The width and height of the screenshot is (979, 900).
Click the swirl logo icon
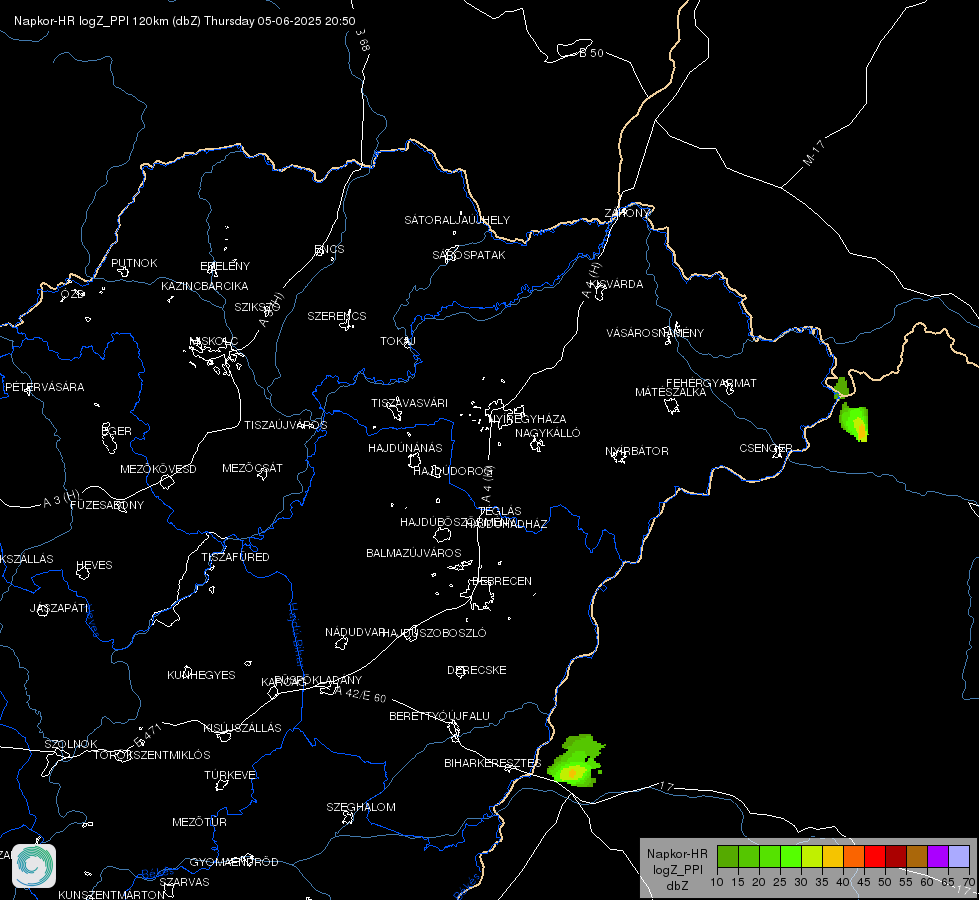pos(34,866)
